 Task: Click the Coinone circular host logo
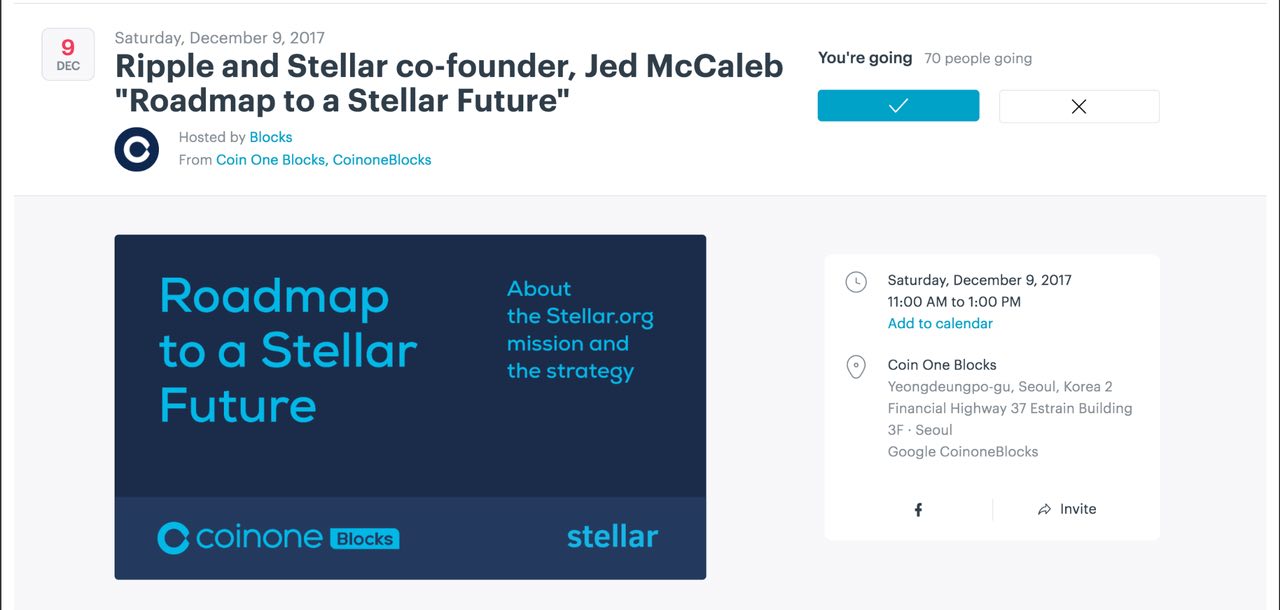coord(137,149)
